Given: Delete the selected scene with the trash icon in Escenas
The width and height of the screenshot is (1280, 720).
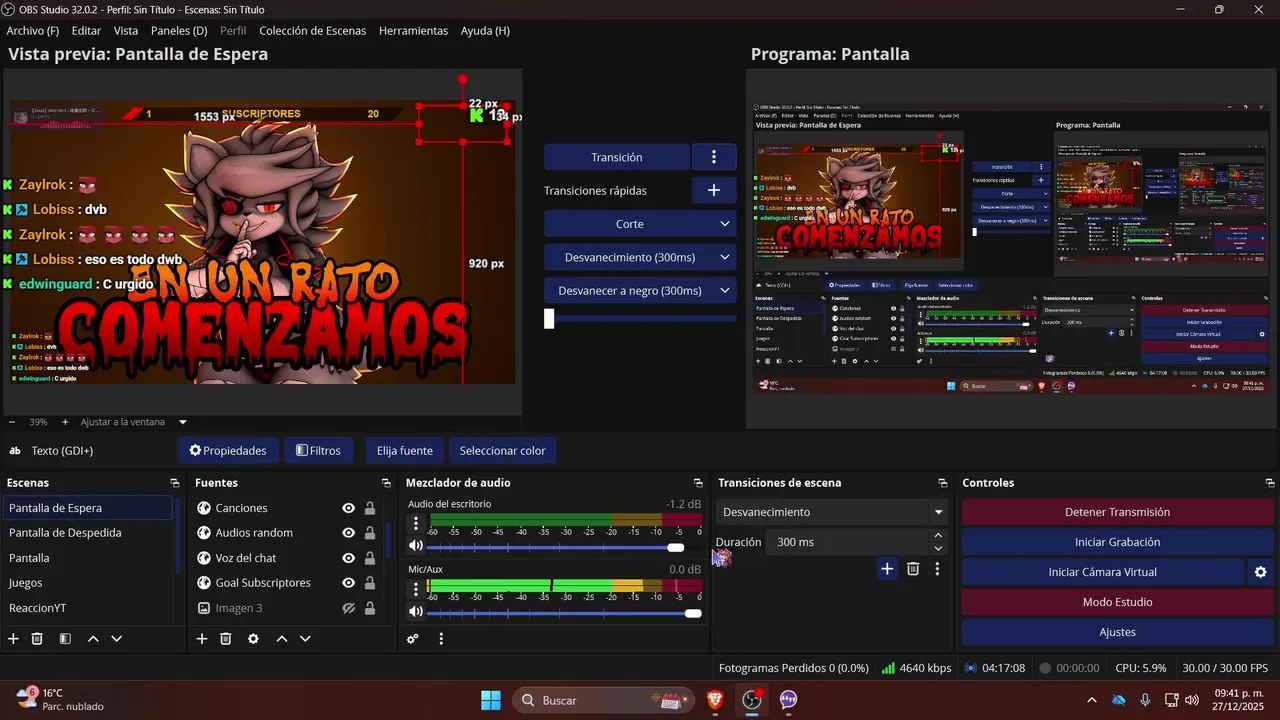Looking at the screenshot, I should [x=37, y=638].
